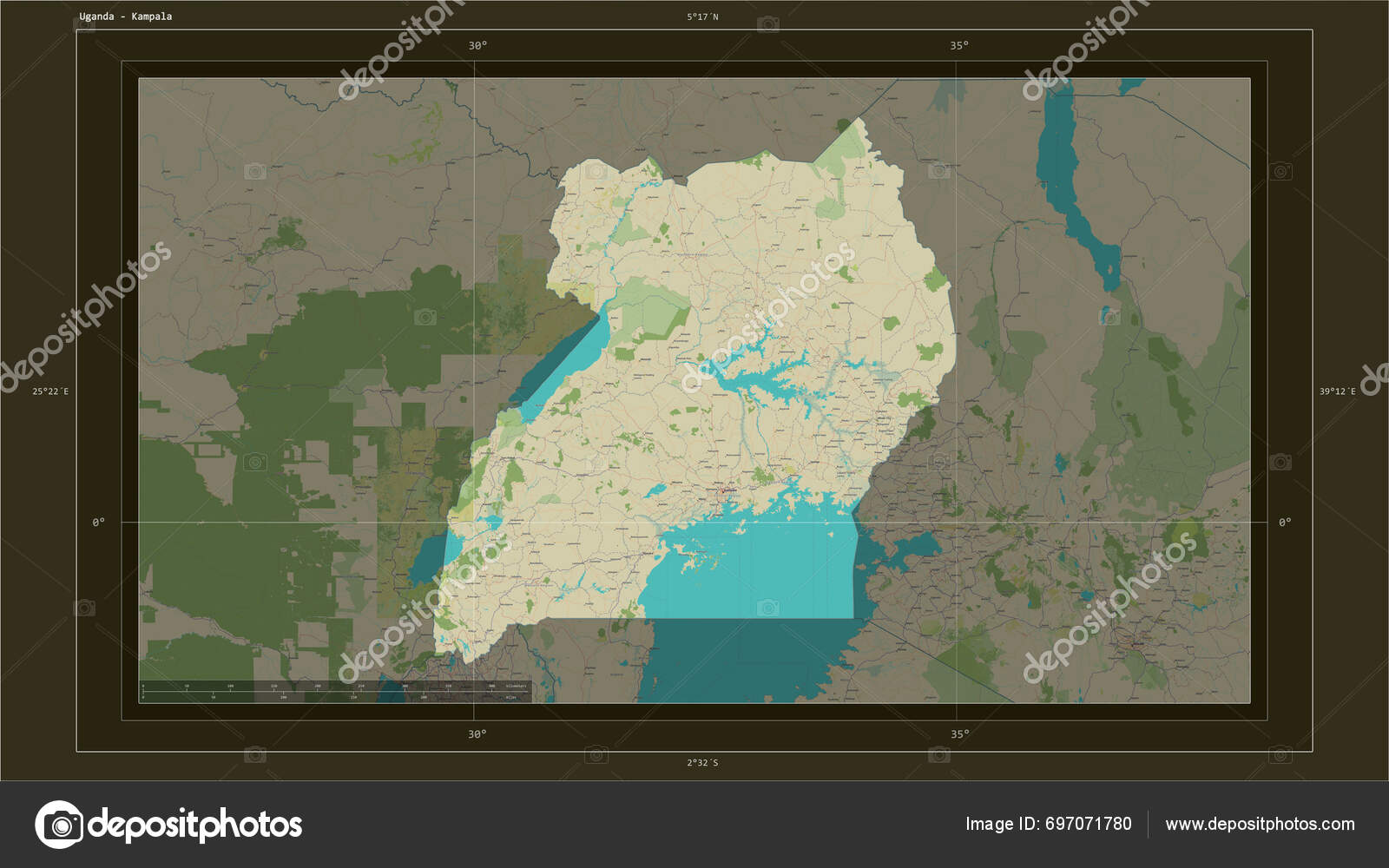Toggle the inner map frame border
This screenshot has width=1389, height=868.
pos(694,77)
